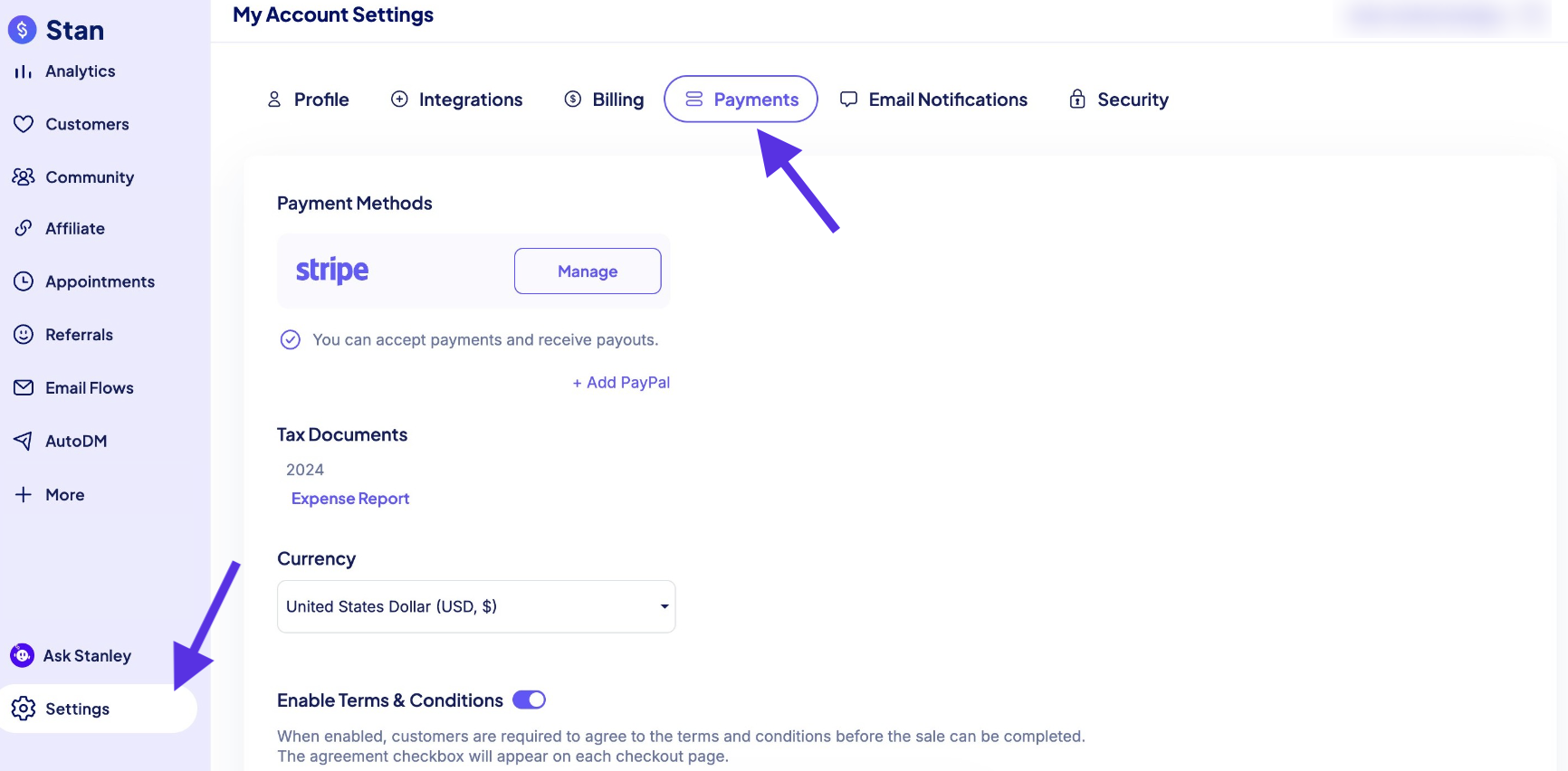Click the Ask Stanley robot icon

(x=22, y=655)
